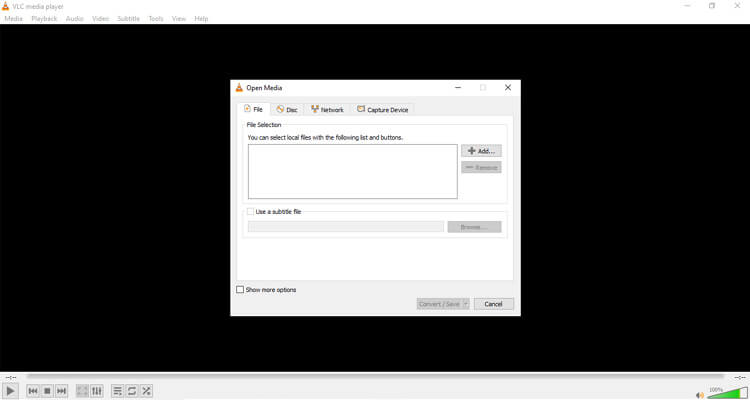This screenshot has width=750, height=400.
Task: Toggle the shuffle random icon
Action: coord(146,391)
